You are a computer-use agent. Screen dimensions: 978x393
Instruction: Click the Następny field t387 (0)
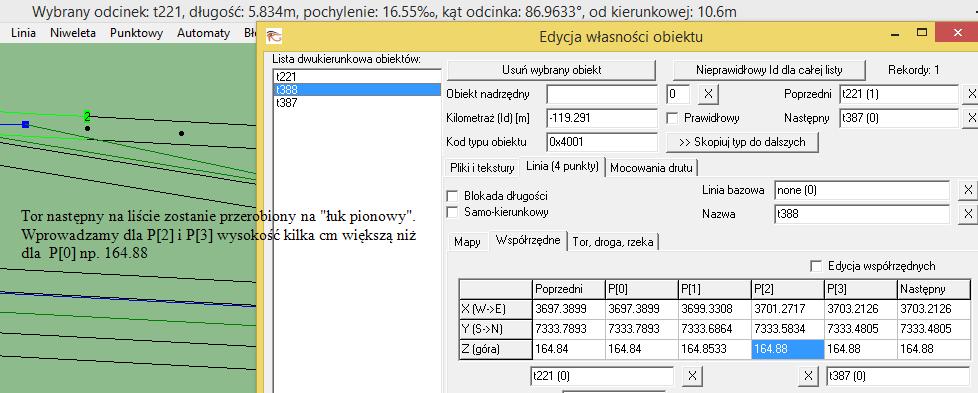click(x=899, y=118)
